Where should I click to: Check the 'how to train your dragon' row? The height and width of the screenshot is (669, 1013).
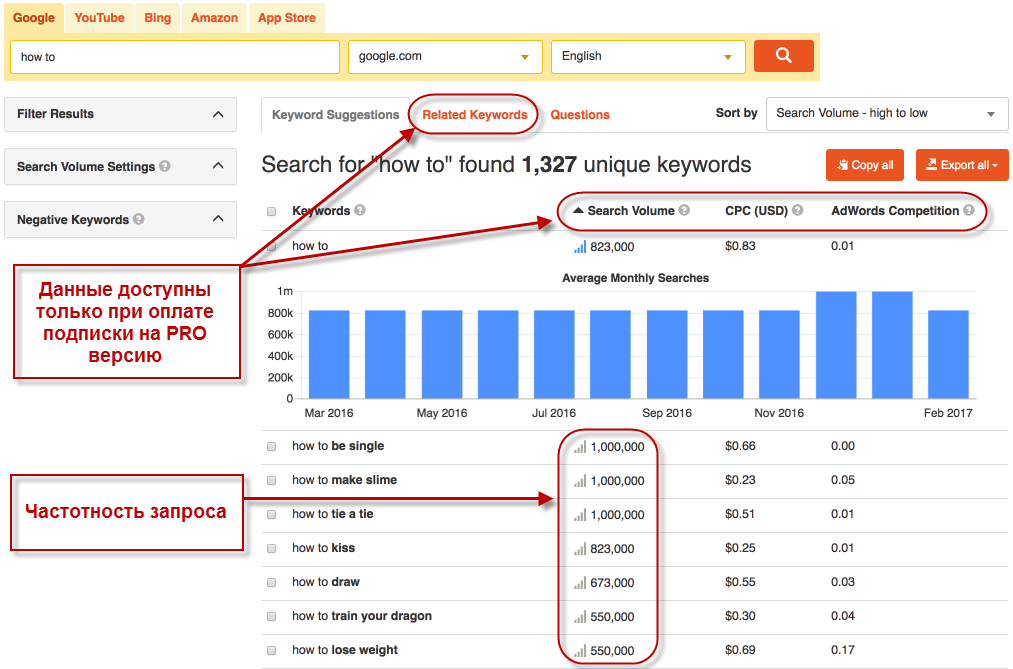271,617
